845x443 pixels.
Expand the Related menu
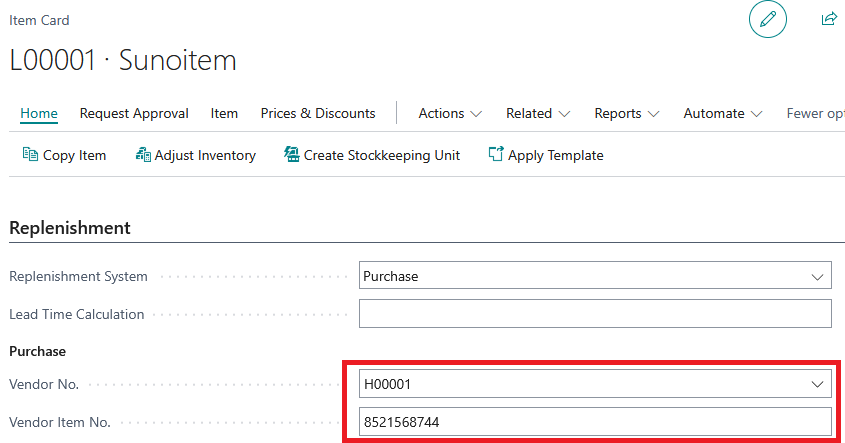point(538,114)
